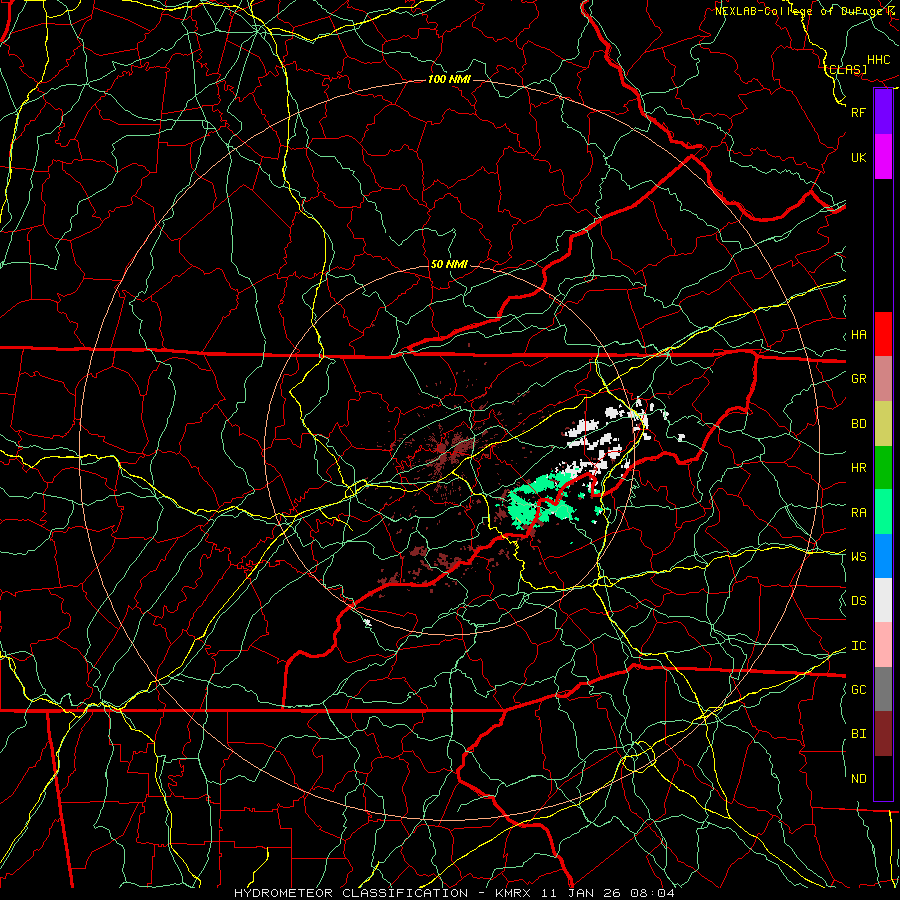
Task: Select the BD olive-yellow legend swatch
Action: 883,424
